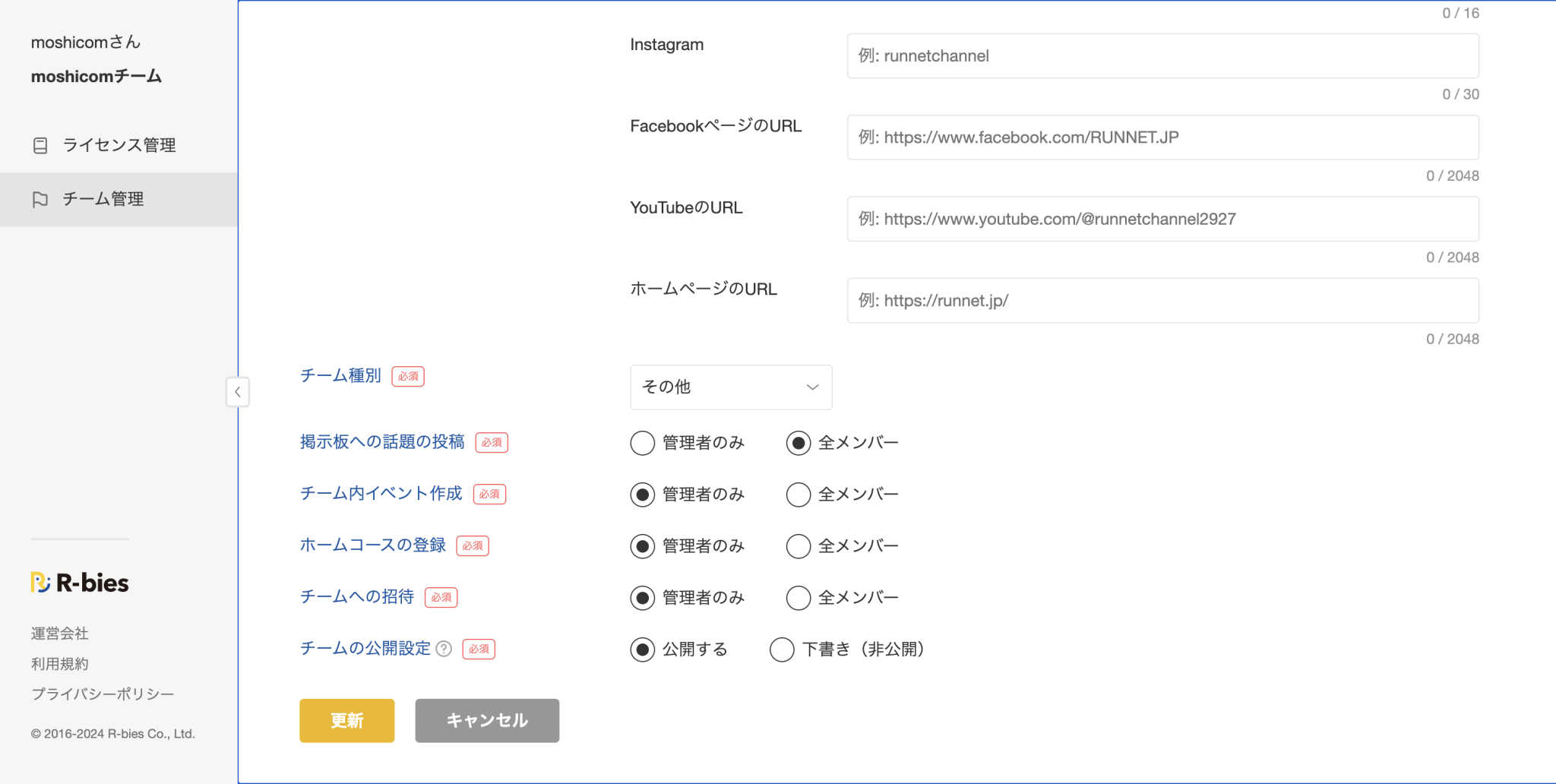Focus the Instagram input field
The image size is (1556, 784).
pyautogui.click(x=1162, y=56)
